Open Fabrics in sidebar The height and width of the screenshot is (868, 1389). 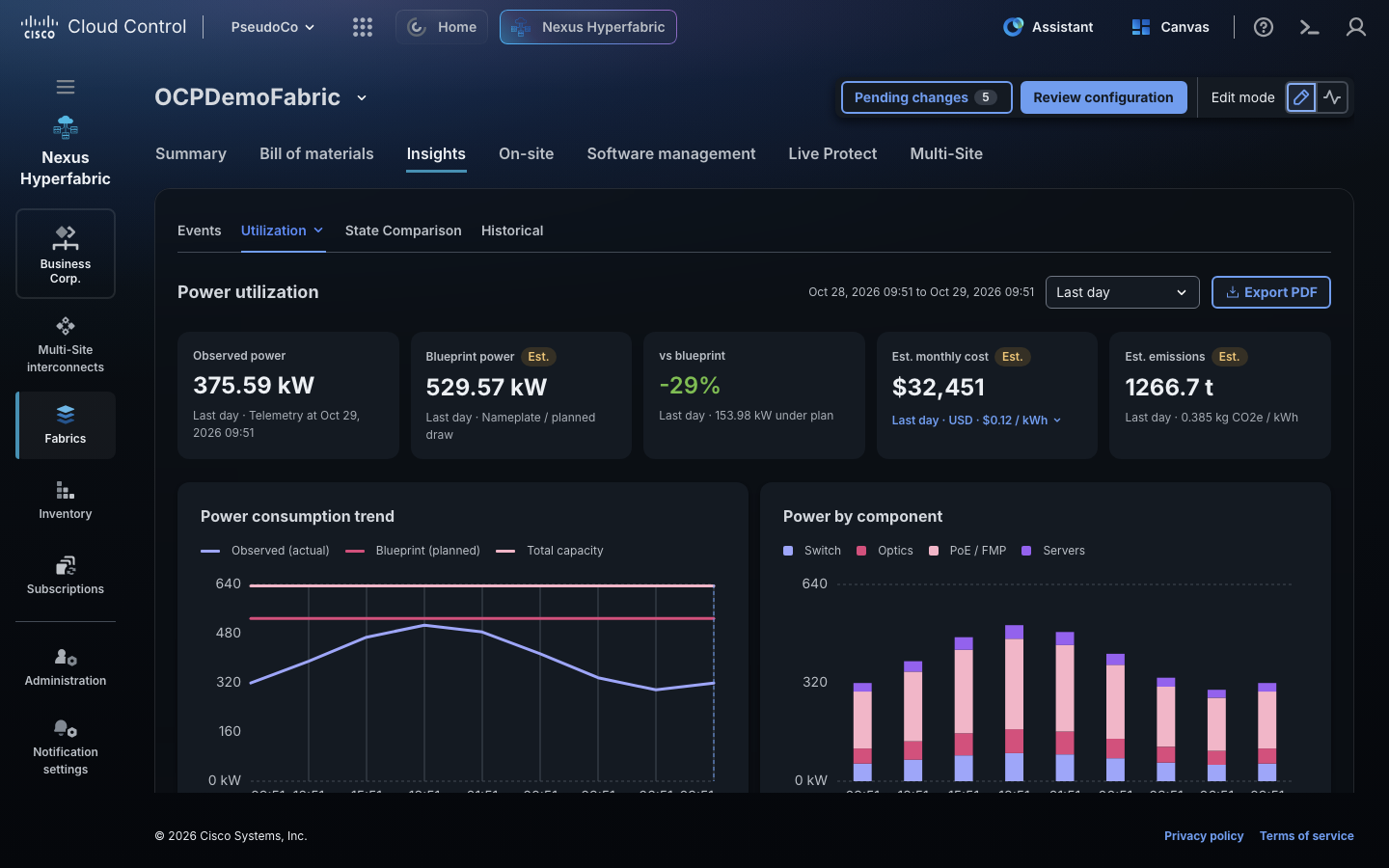66,425
